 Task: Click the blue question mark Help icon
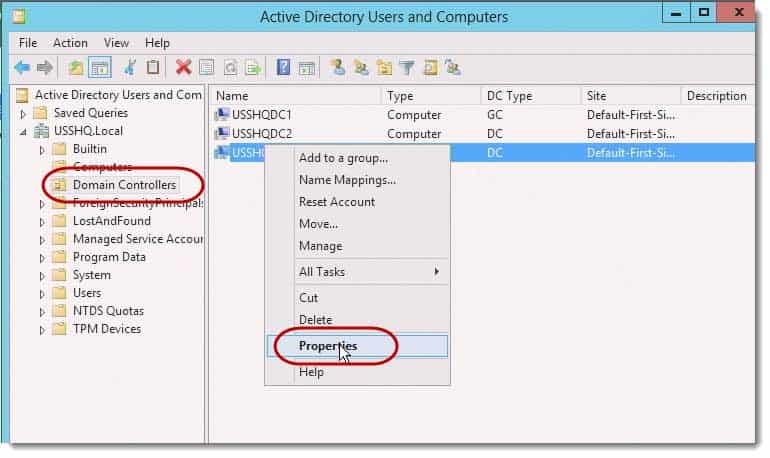(x=283, y=67)
